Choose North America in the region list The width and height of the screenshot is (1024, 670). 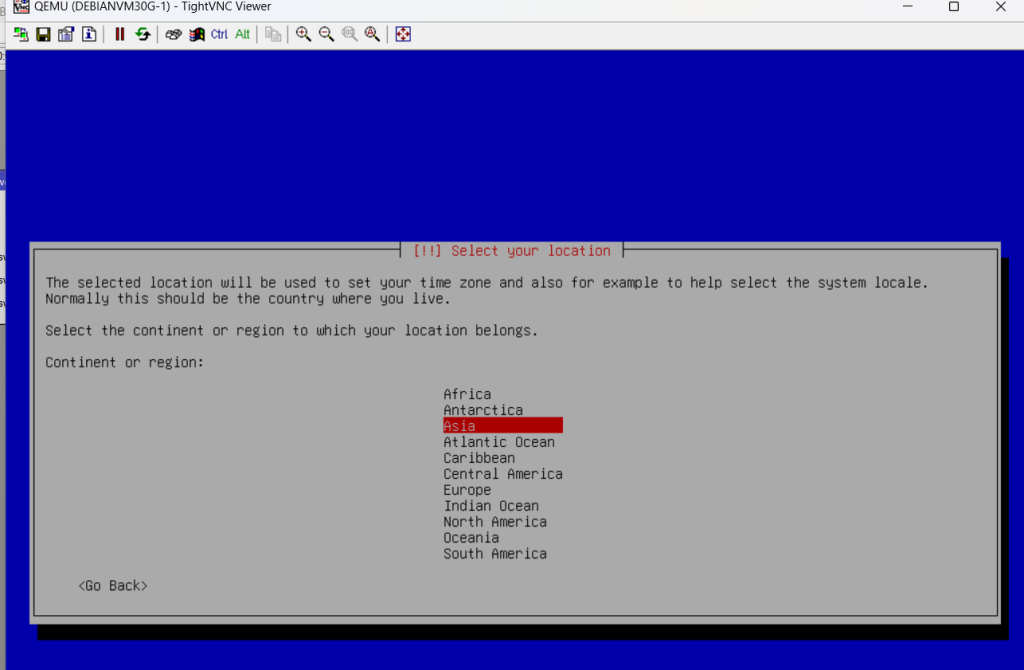[x=495, y=522]
